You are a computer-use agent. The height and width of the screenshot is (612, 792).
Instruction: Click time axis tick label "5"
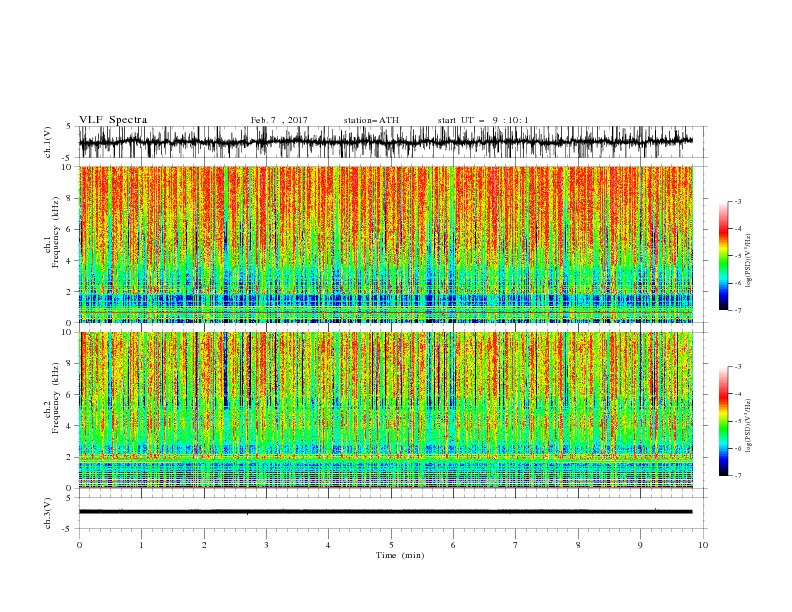(391, 545)
